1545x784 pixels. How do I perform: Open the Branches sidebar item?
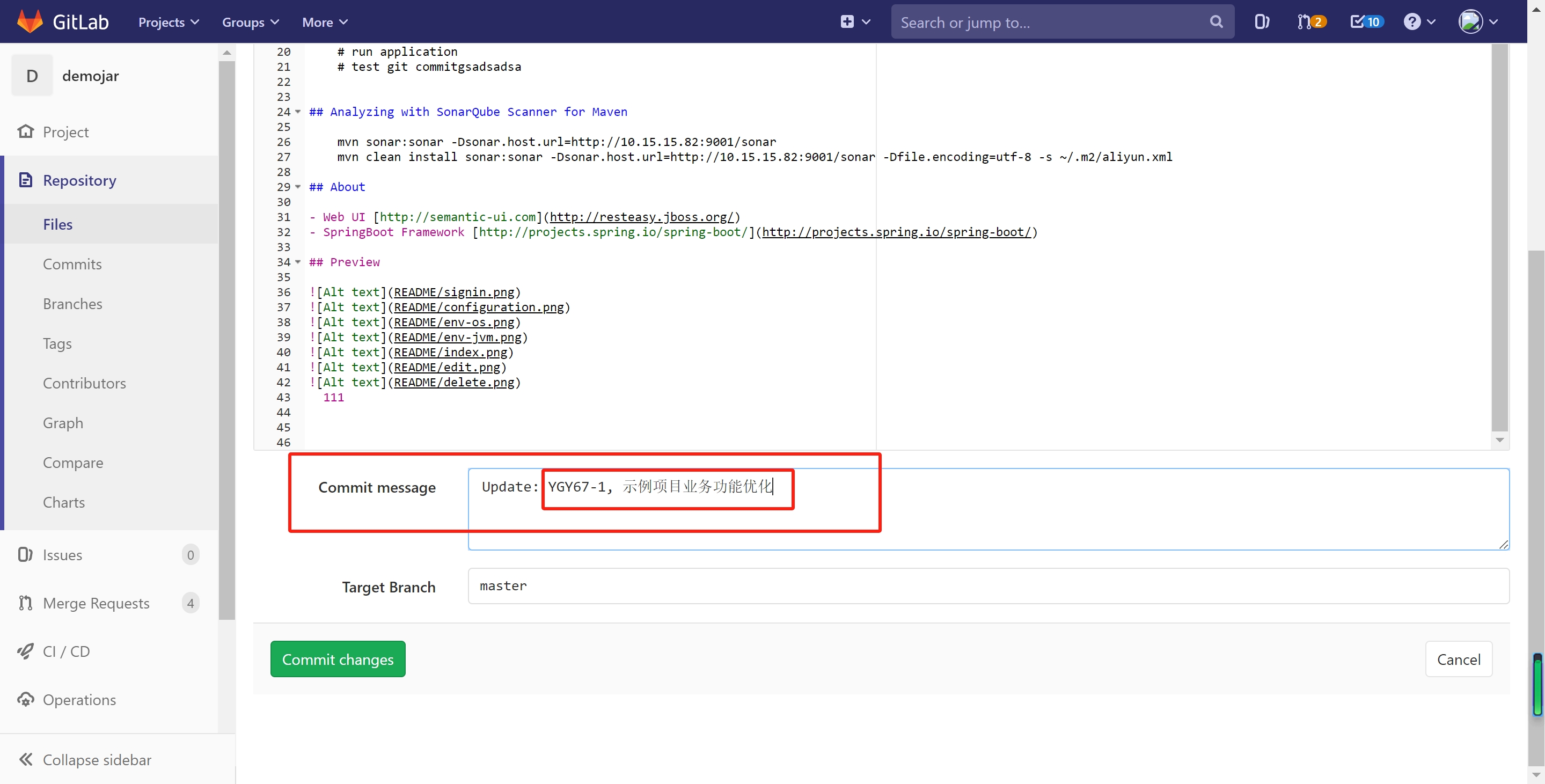(x=72, y=304)
